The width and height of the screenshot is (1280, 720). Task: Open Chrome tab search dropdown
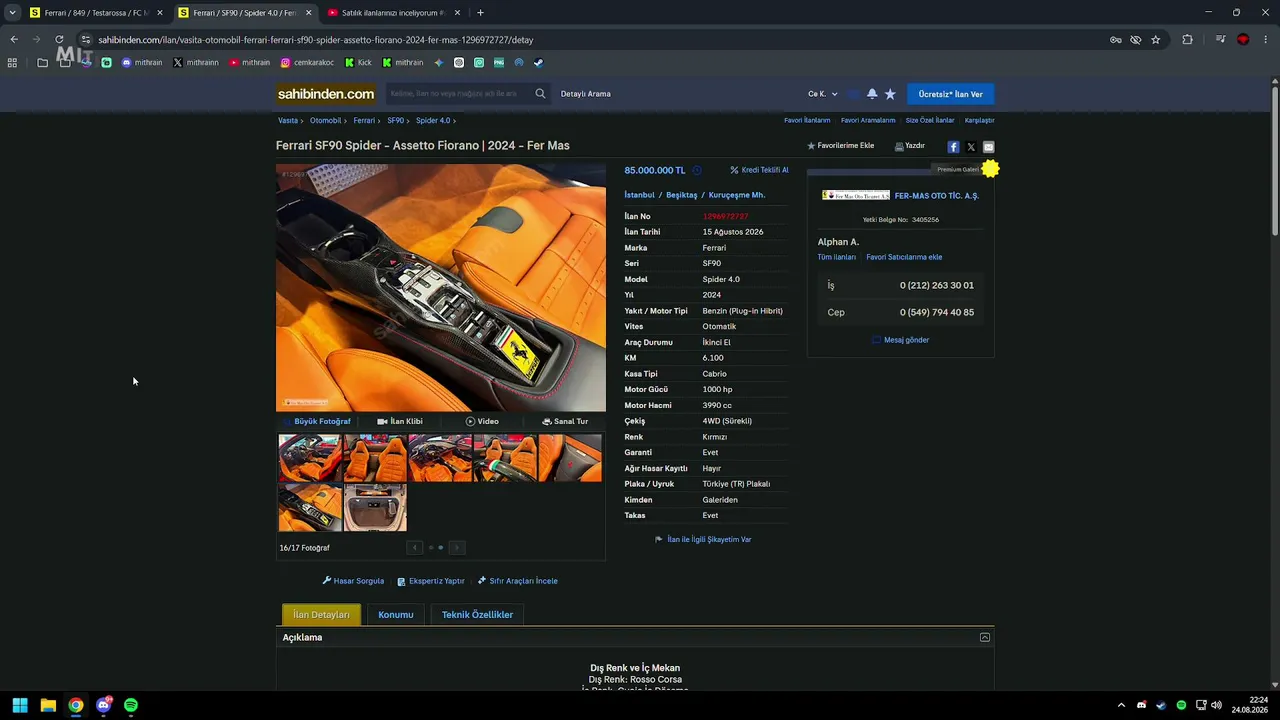[12, 12]
